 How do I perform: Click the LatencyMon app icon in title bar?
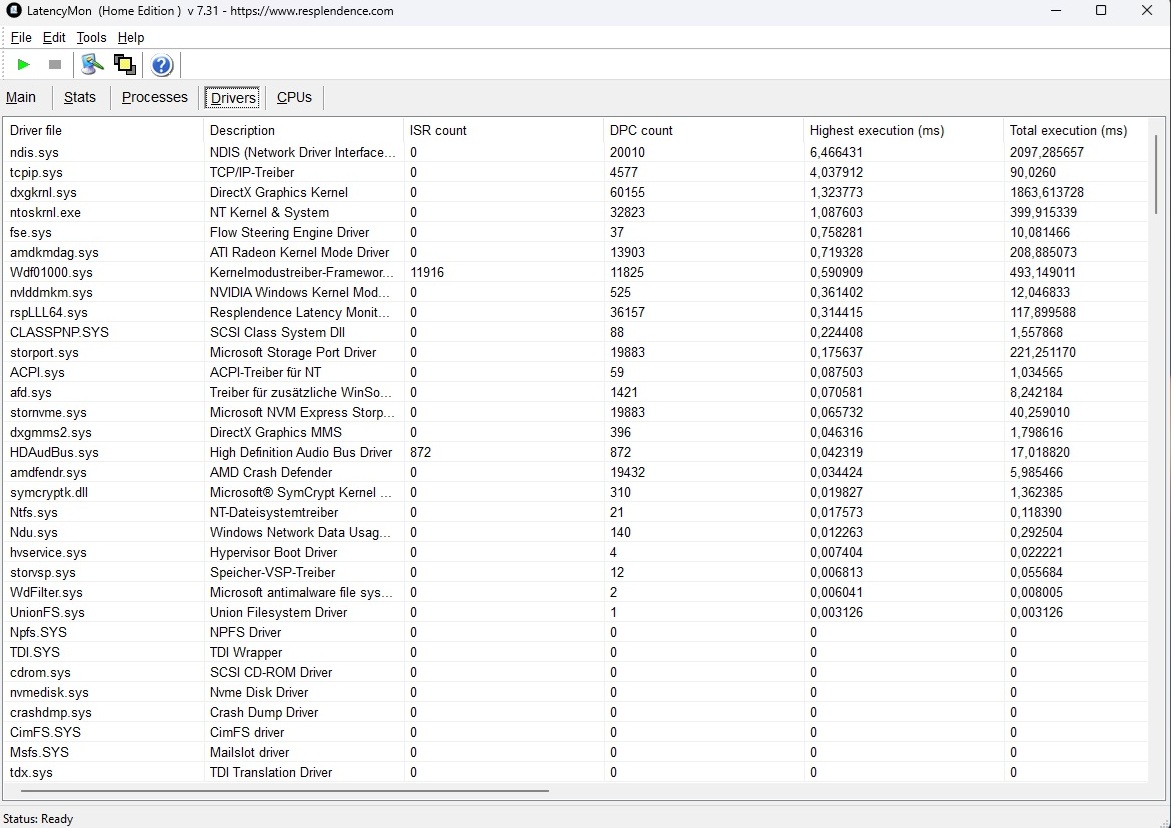pyautogui.click(x=14, y=11)
